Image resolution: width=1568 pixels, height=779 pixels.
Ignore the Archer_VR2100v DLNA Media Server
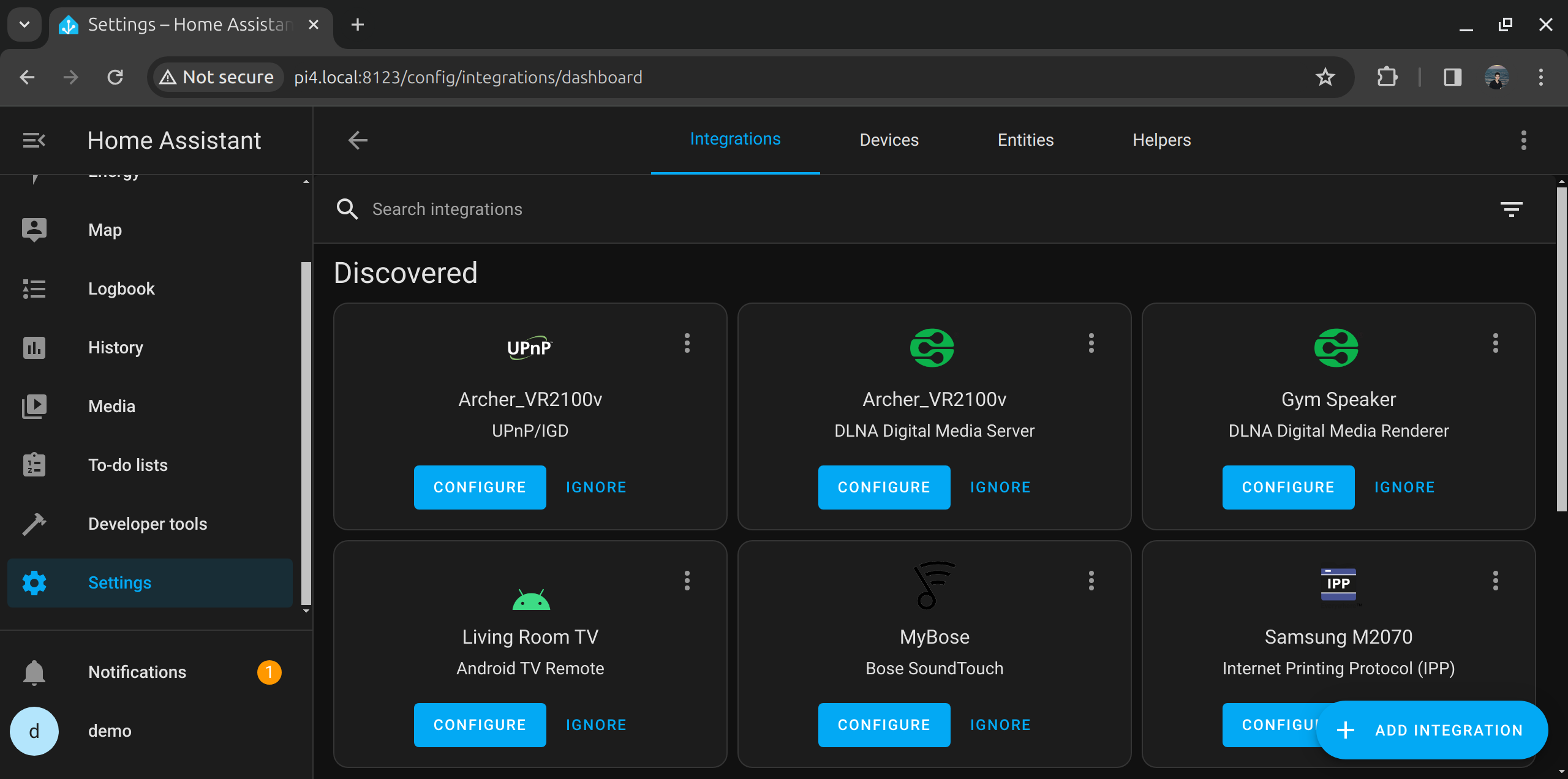click(x=1000, y=487)
